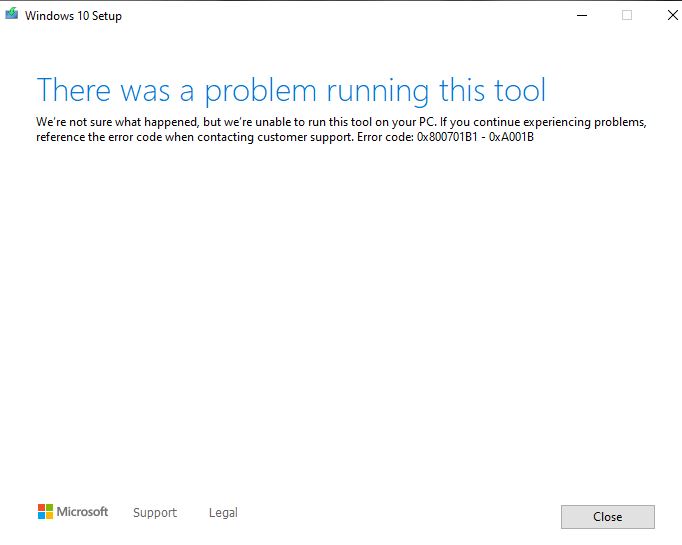Click the empty footer space left of Close
This screenshot has width=682, height=545.
(x=400, y=515)
